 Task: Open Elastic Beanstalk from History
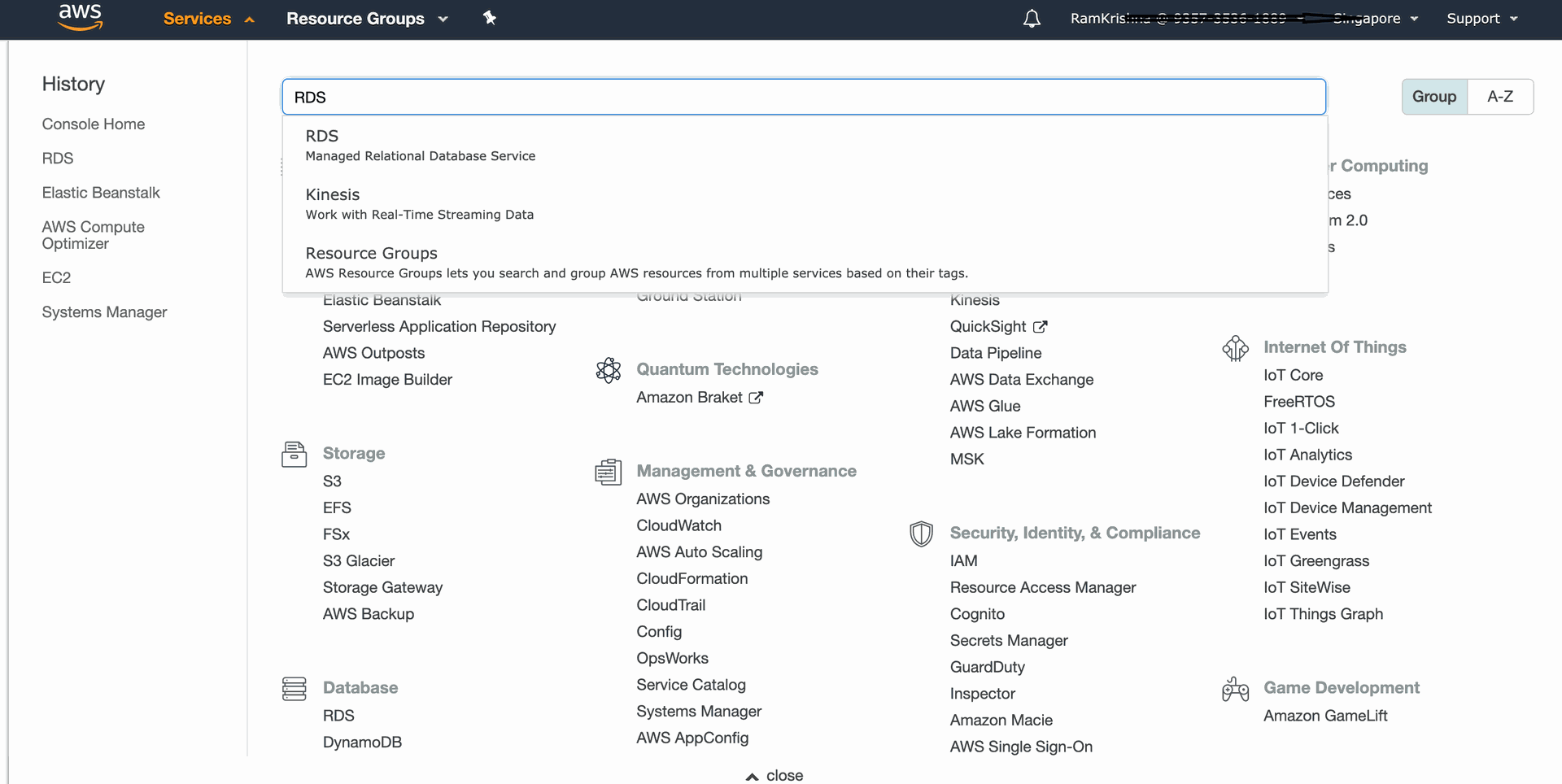[x=101, y=193]
